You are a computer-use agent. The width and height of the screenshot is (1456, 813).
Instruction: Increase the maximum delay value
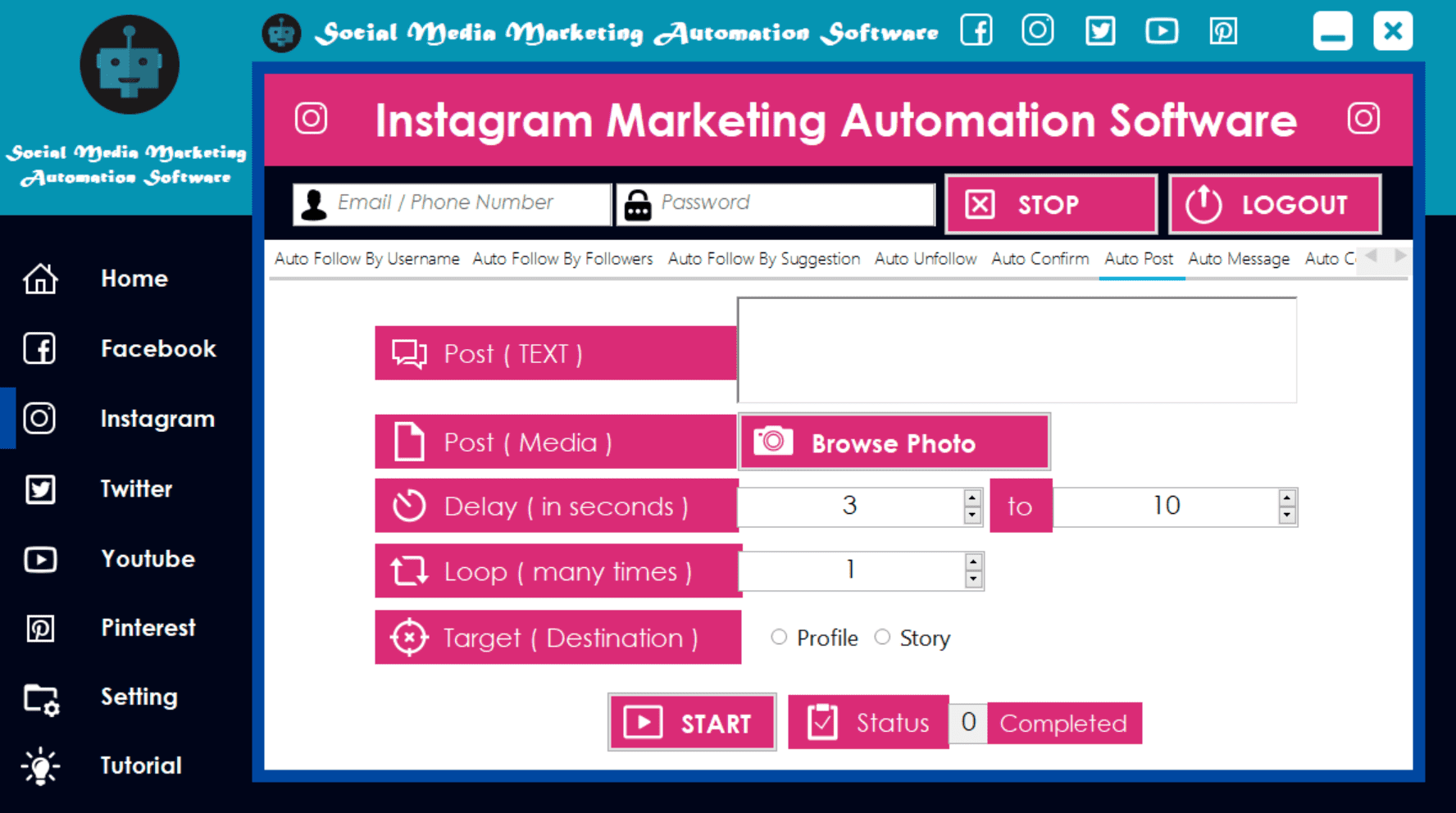tap(1287, 498)
